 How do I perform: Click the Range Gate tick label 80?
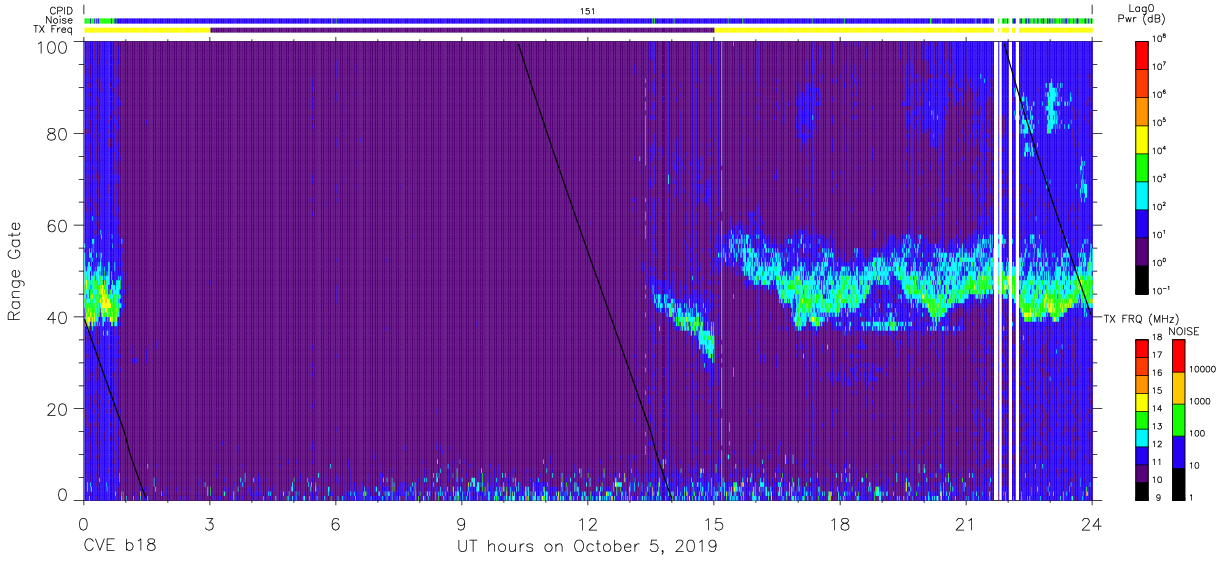(58, 134)
